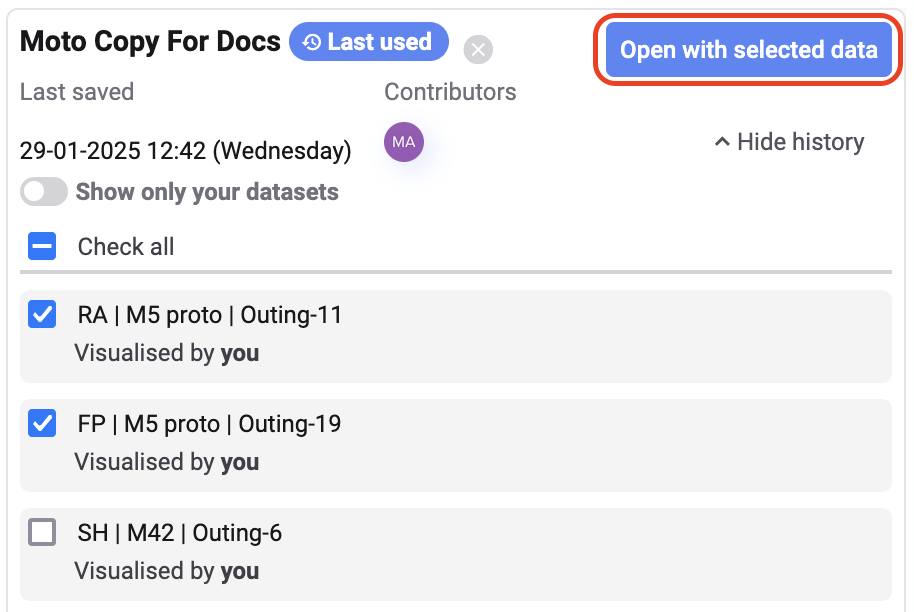Click the clock icon in Last used badge
The image size is (914, 612).
tap(312, 42)
